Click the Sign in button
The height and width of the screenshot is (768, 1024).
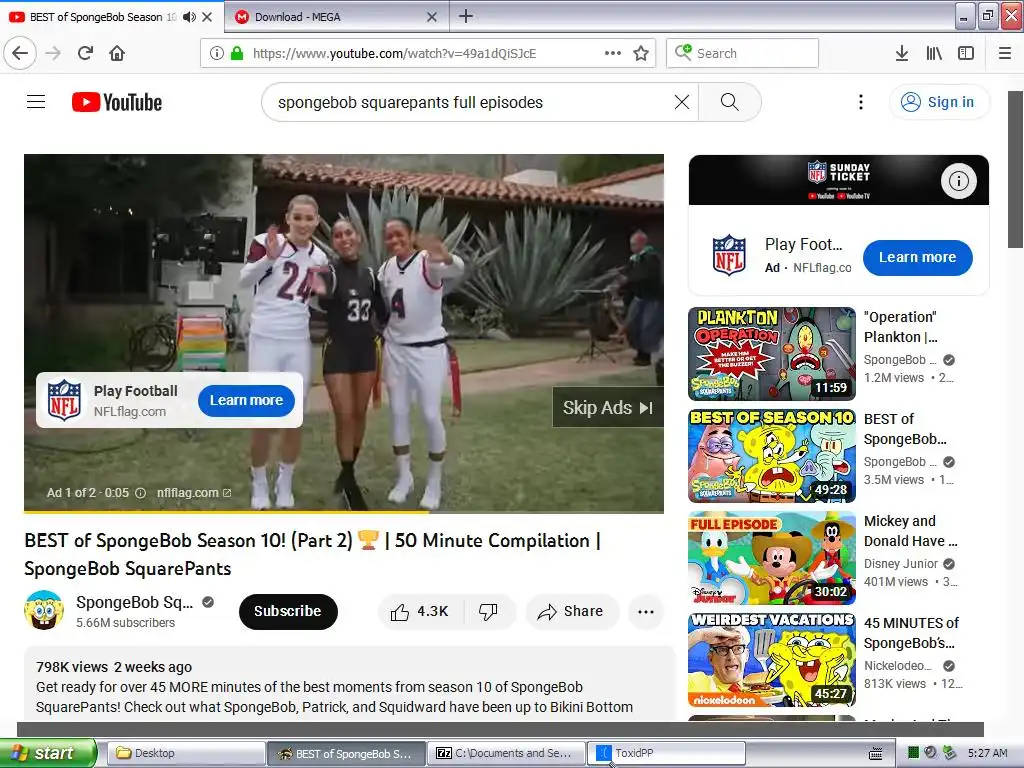[938, 102]
